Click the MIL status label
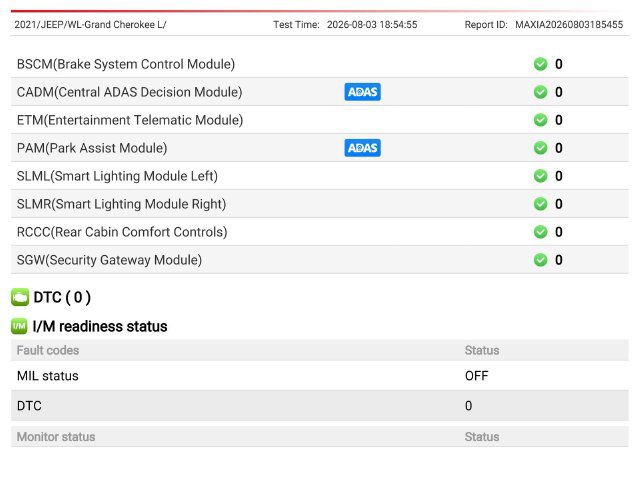 point(48,376)
